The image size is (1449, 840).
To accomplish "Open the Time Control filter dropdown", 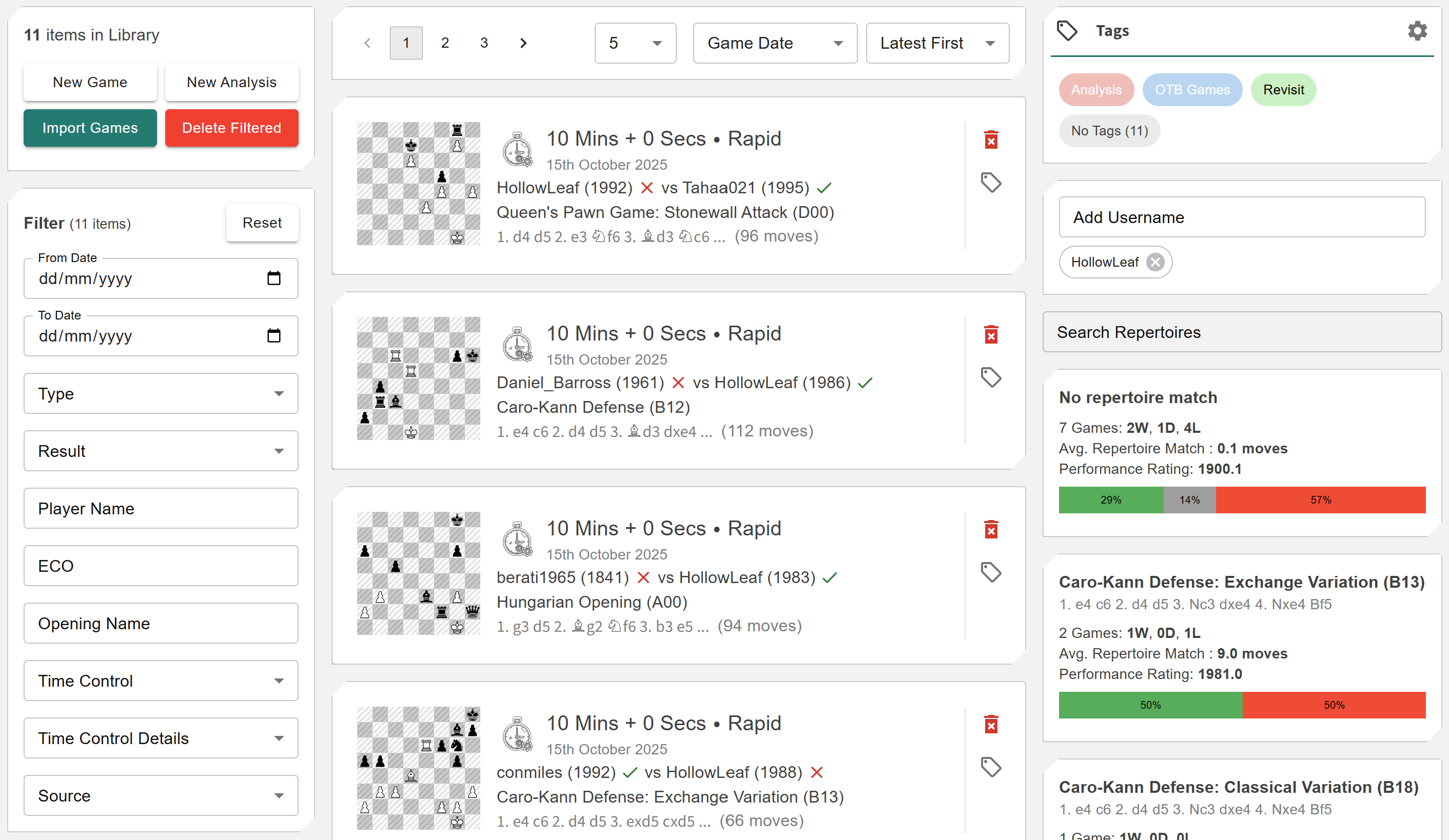I will (x=161, y=681).
